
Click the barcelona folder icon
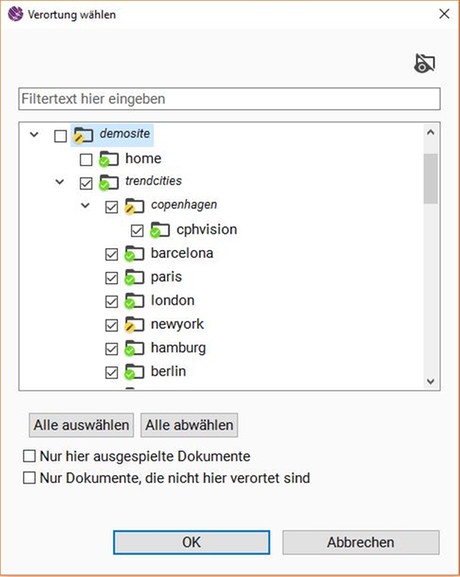(x=134, y=254)
